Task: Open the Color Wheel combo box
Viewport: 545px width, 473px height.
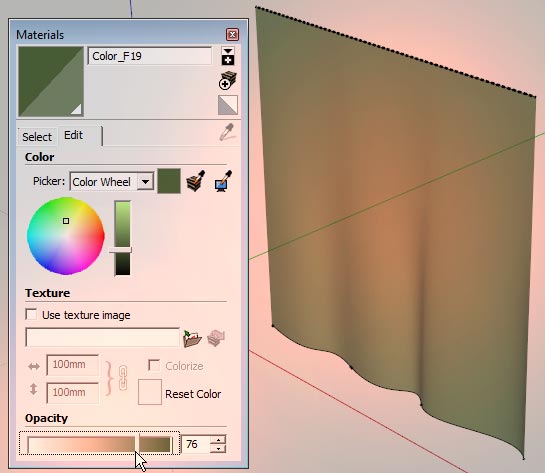Action: (112, 181)
